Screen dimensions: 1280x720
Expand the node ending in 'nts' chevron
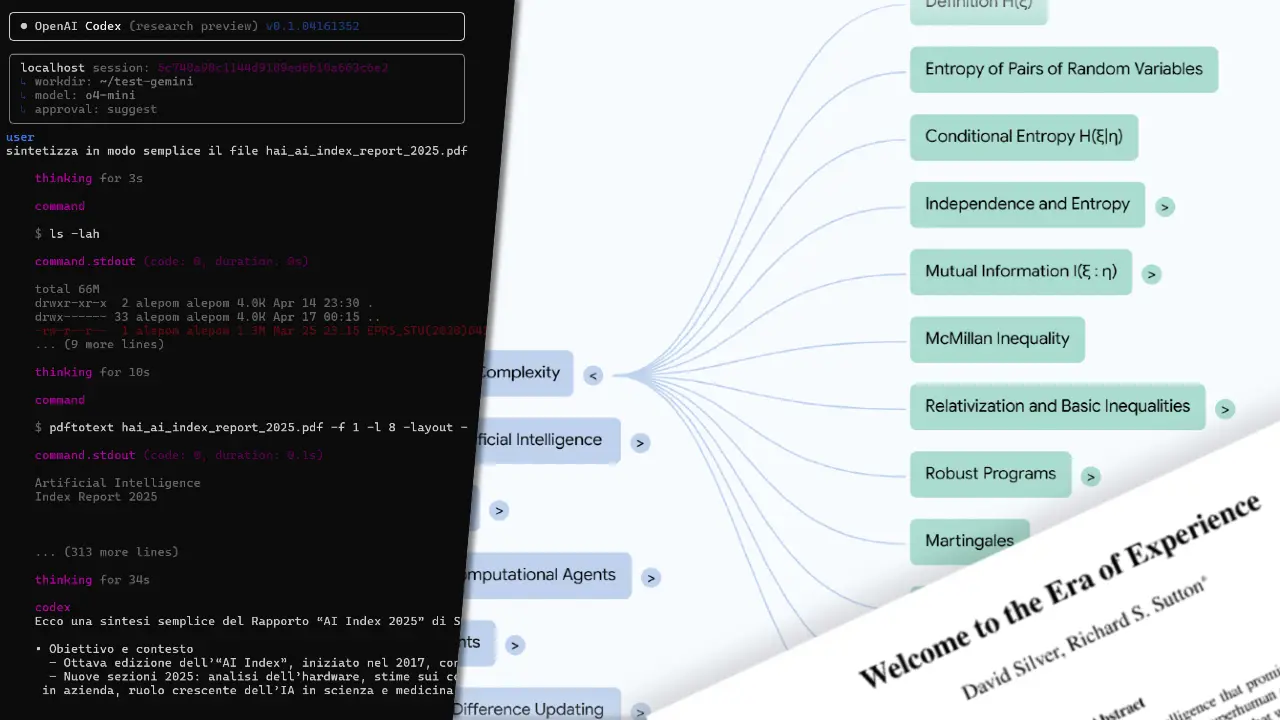pos(515,645)
